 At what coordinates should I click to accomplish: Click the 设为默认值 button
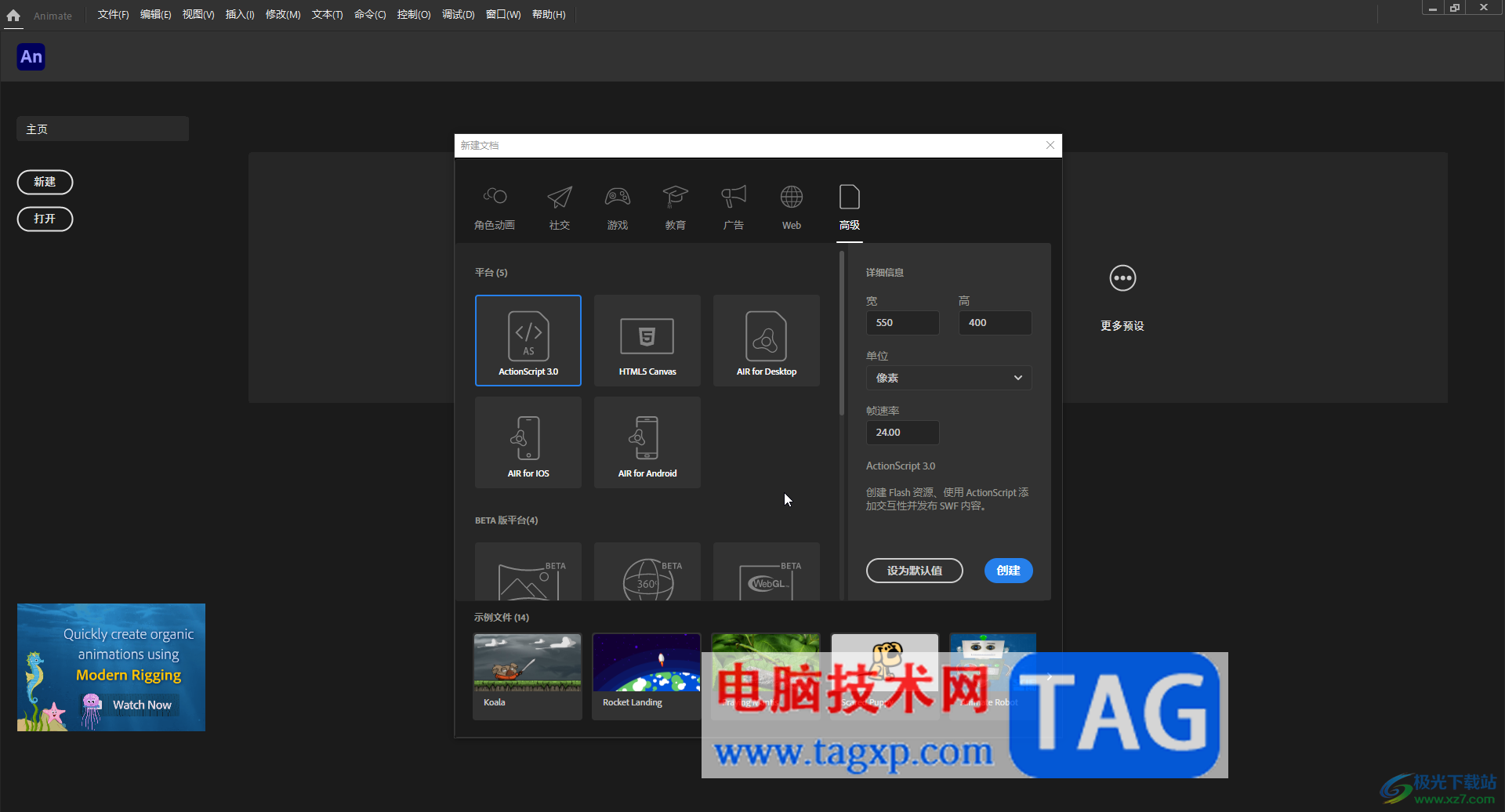tap(915, 571)
